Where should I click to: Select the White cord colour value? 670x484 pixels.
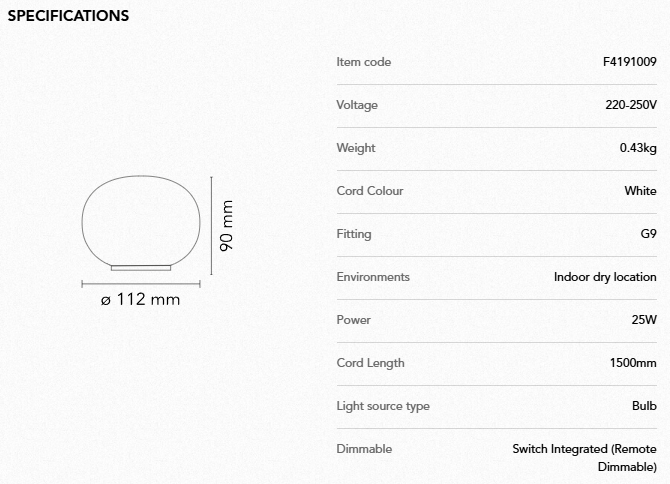(x=640, y=191)
